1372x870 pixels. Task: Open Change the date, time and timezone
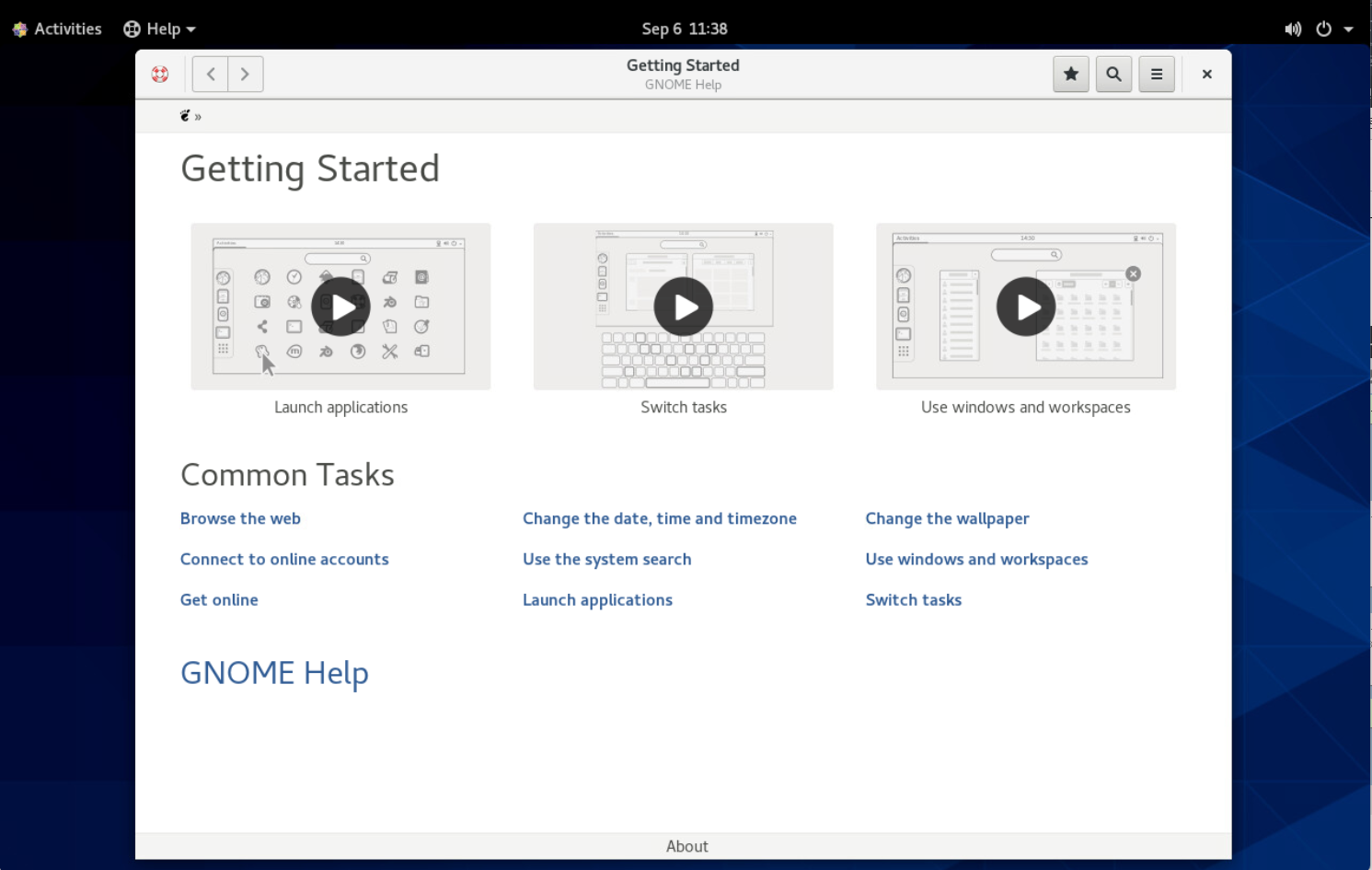[x=660, y=518]
